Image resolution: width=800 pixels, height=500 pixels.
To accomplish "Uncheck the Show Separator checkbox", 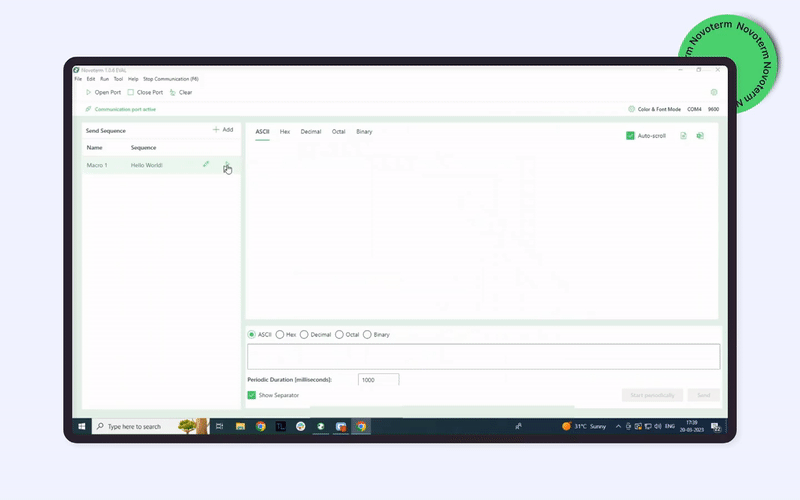I will click(251, 395).
